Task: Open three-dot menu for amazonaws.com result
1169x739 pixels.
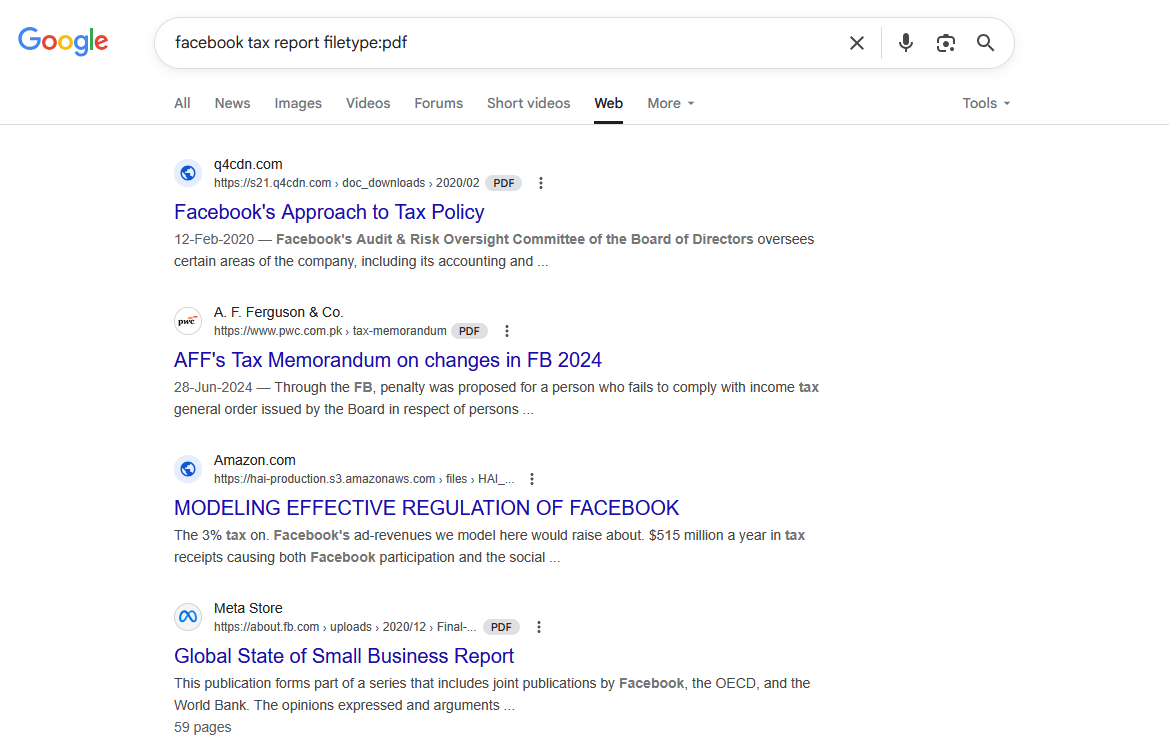Action: point(532,479)
